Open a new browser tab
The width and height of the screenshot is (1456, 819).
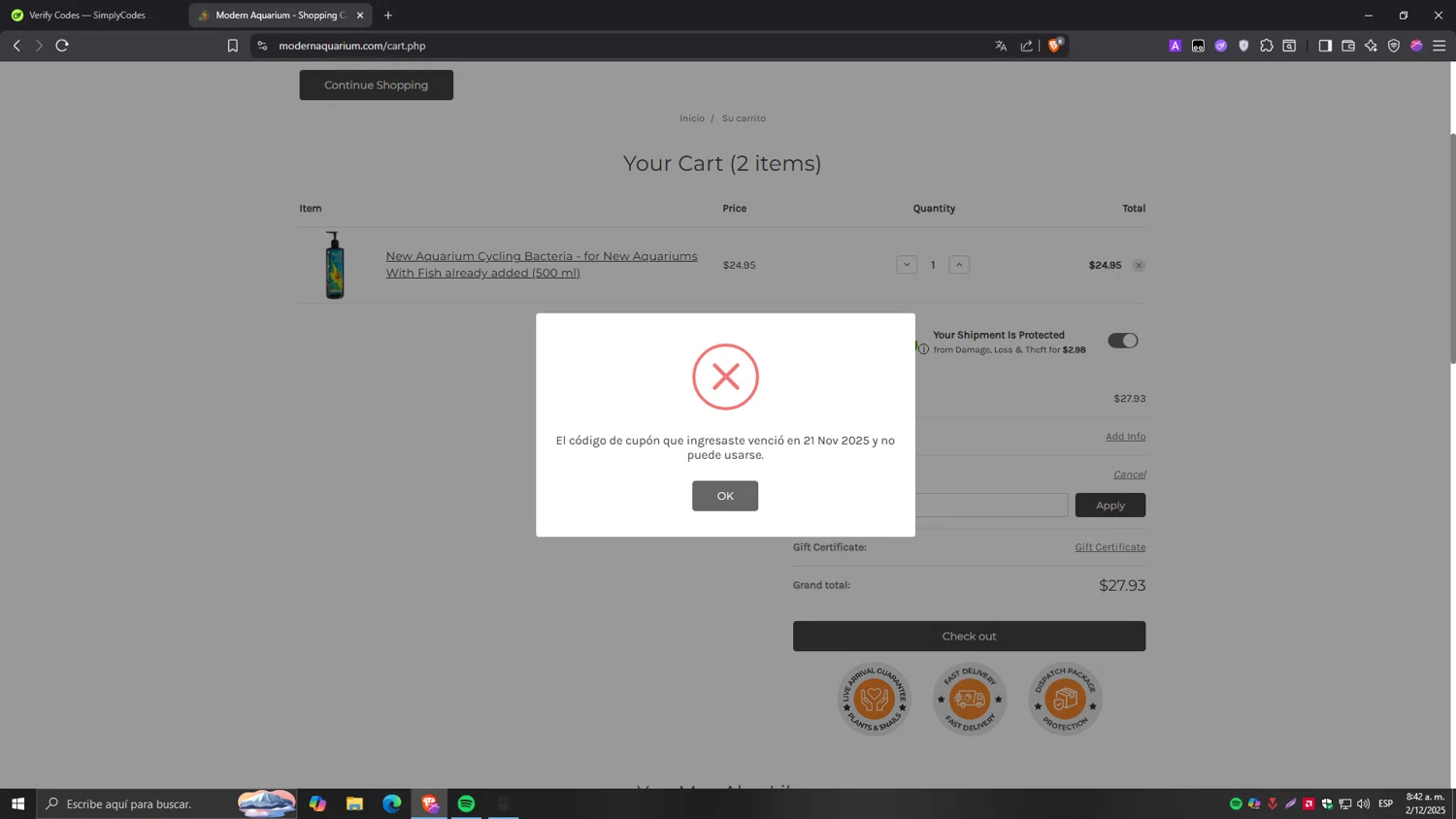pyautogui.click(x=388, y=16)
